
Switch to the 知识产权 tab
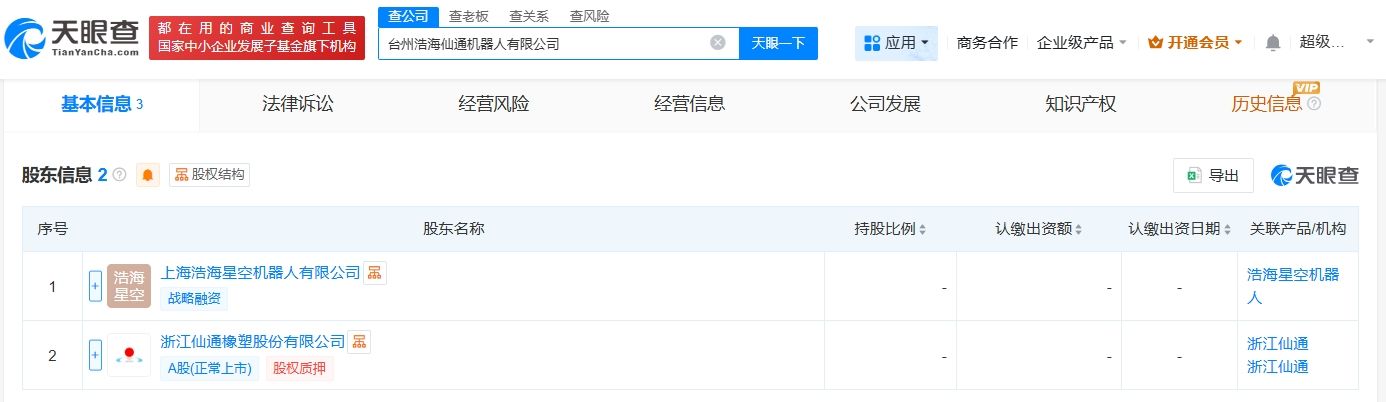[x=1081, y=104]
